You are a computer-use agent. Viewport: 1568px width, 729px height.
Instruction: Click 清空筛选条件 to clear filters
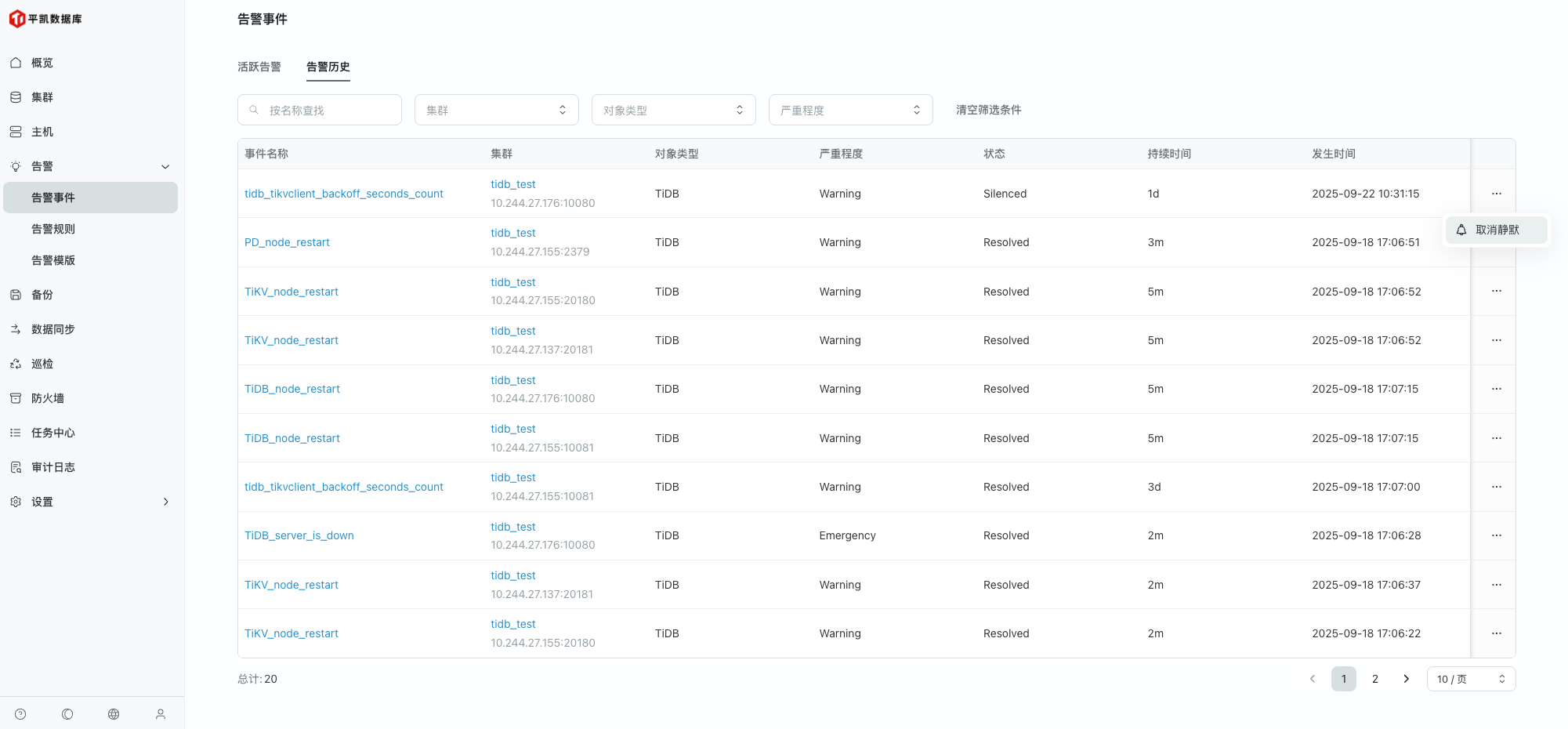pos(988,110)
